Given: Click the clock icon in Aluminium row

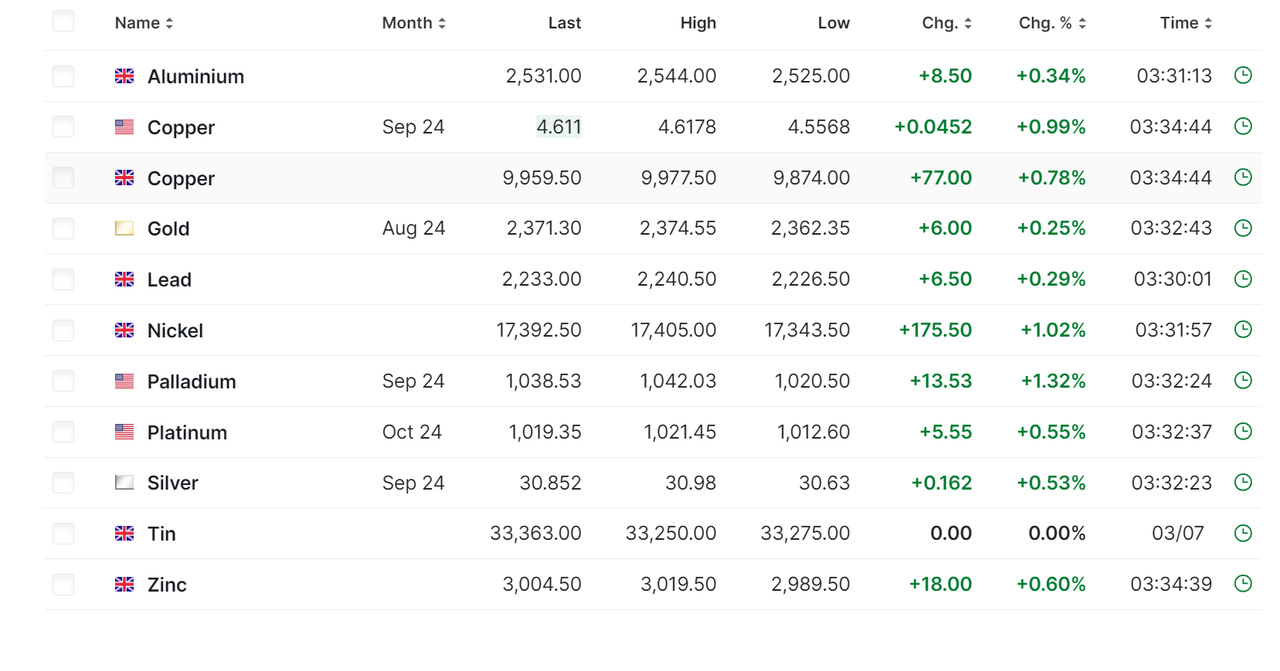Looking at the screenshot, I should pos(1243,75).
